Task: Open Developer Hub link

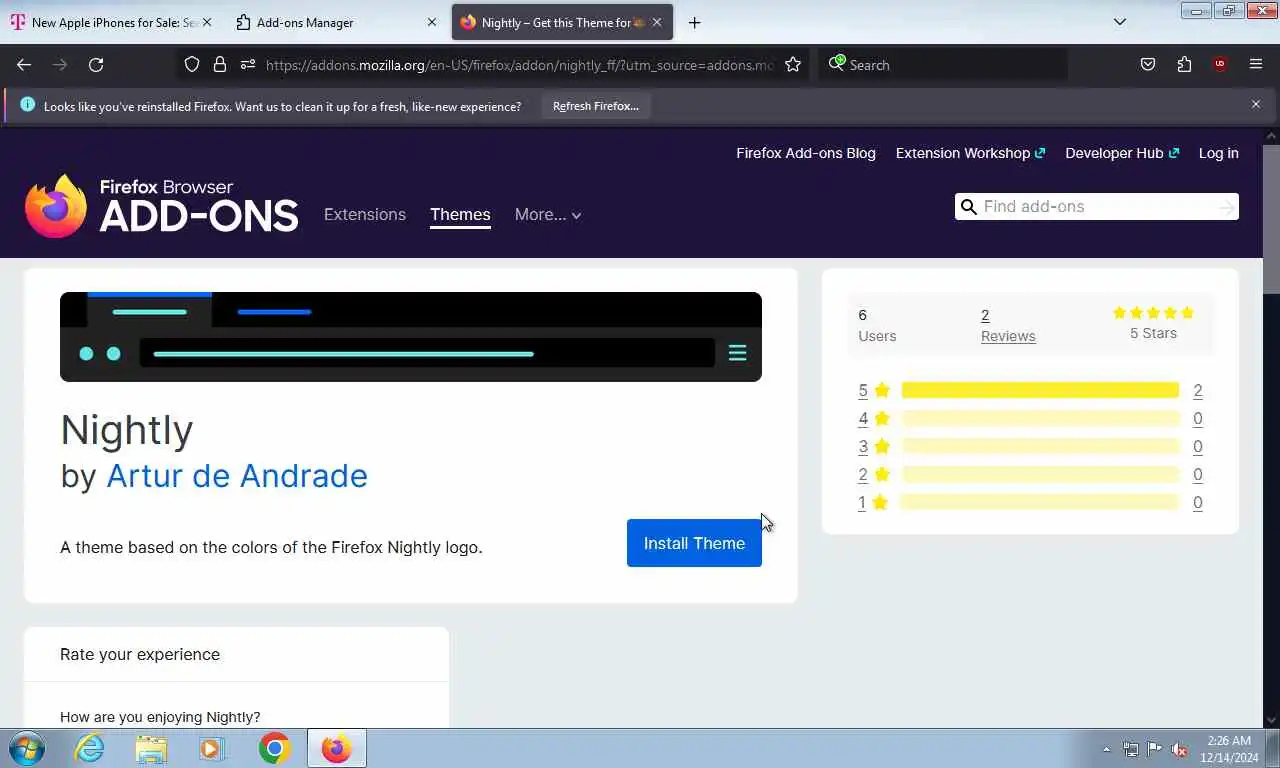Action: coord(1122,153)
